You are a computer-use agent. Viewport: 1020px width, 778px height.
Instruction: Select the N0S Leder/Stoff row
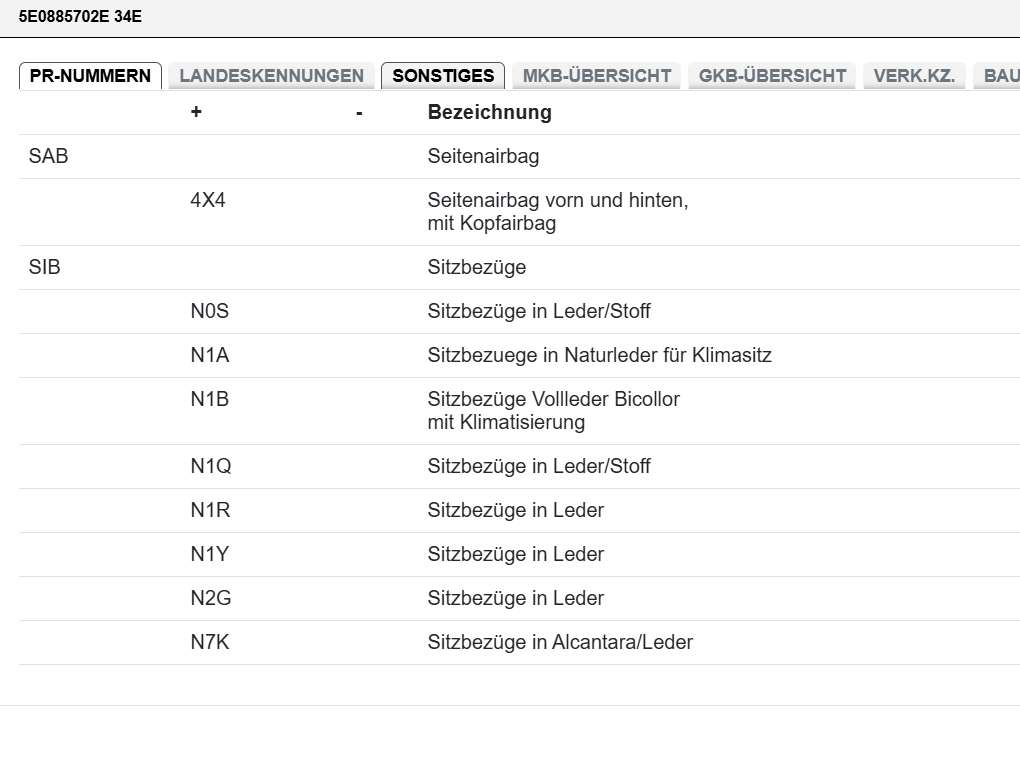[520, 312]
